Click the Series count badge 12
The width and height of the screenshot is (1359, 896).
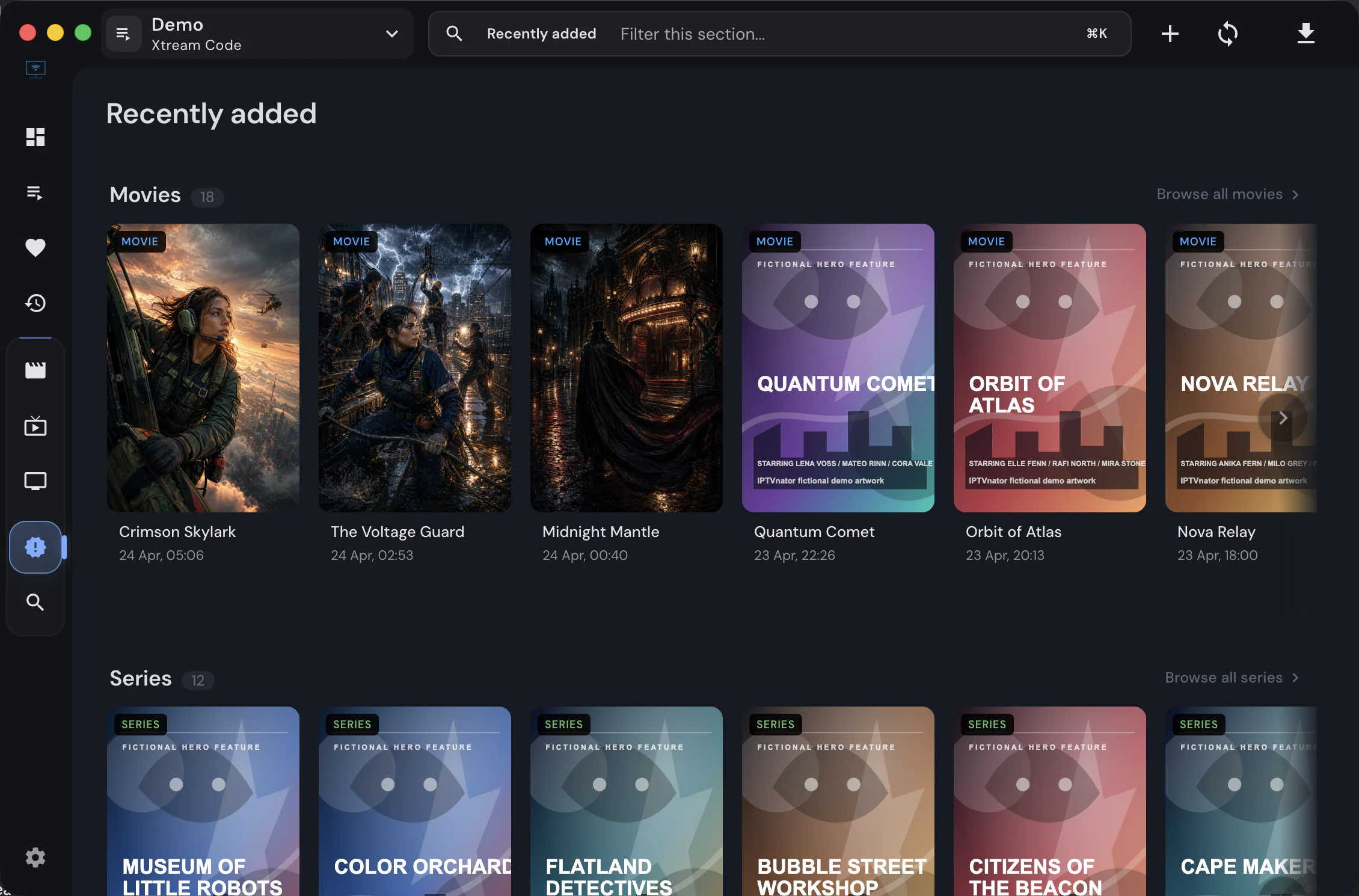[198, 680]
